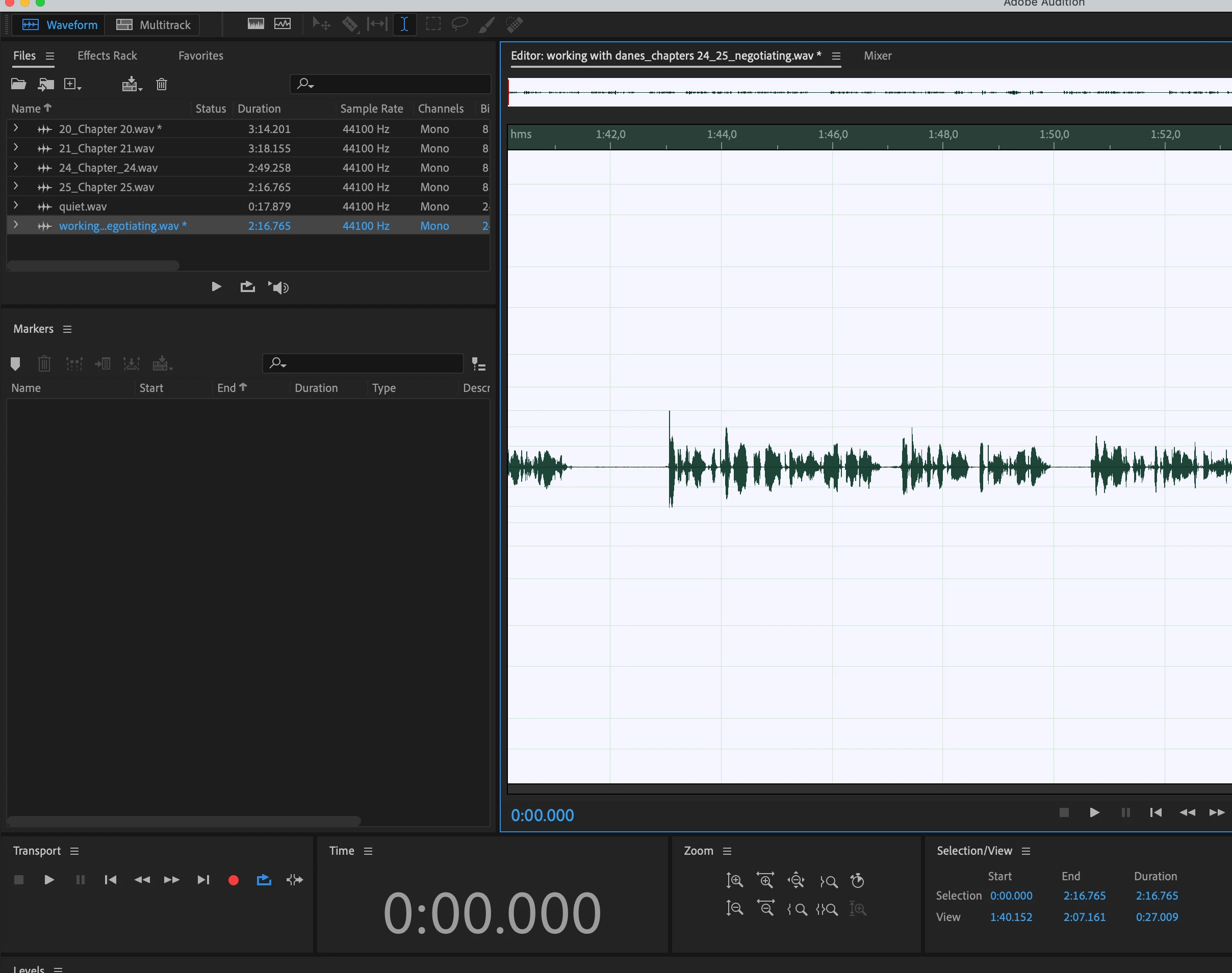Select the Razor tool in toolbar
This screenshot has width=1232, height=973.
click(x=350, y=24)
